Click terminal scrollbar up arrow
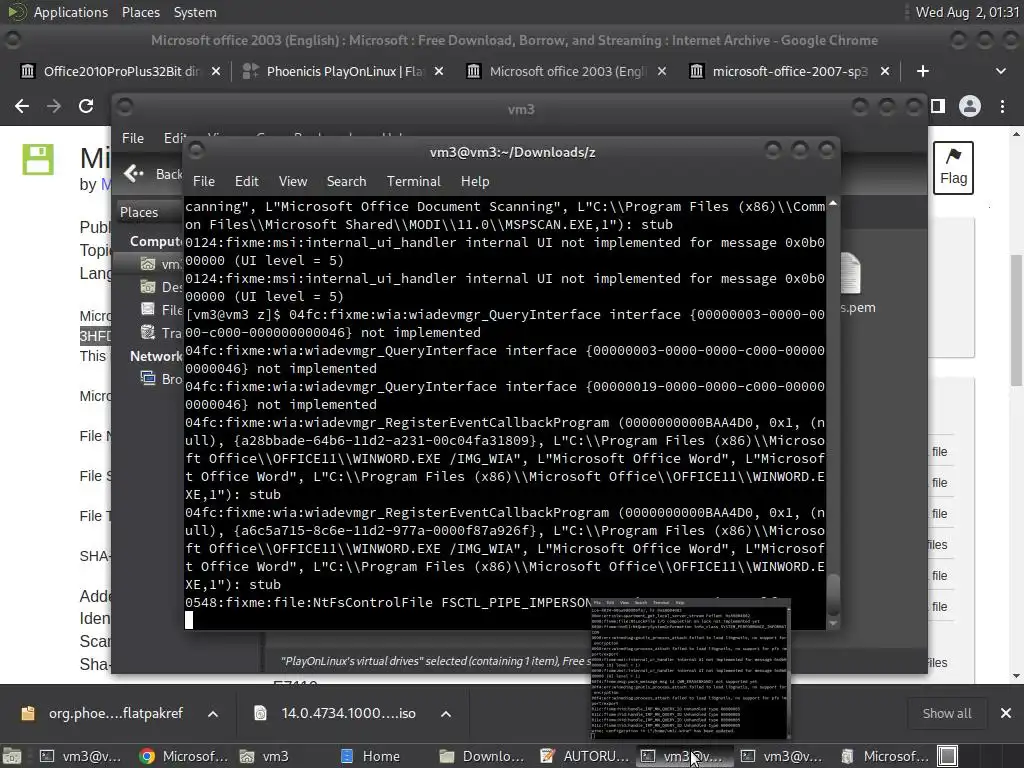1024x768 pixels. (833, 204)
